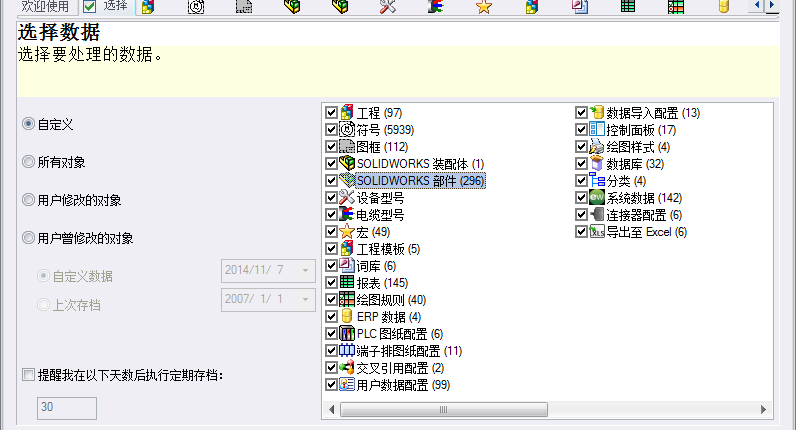Click the 用户数据配置 icon
Screen dimensions: 796x430
(347, 384)
